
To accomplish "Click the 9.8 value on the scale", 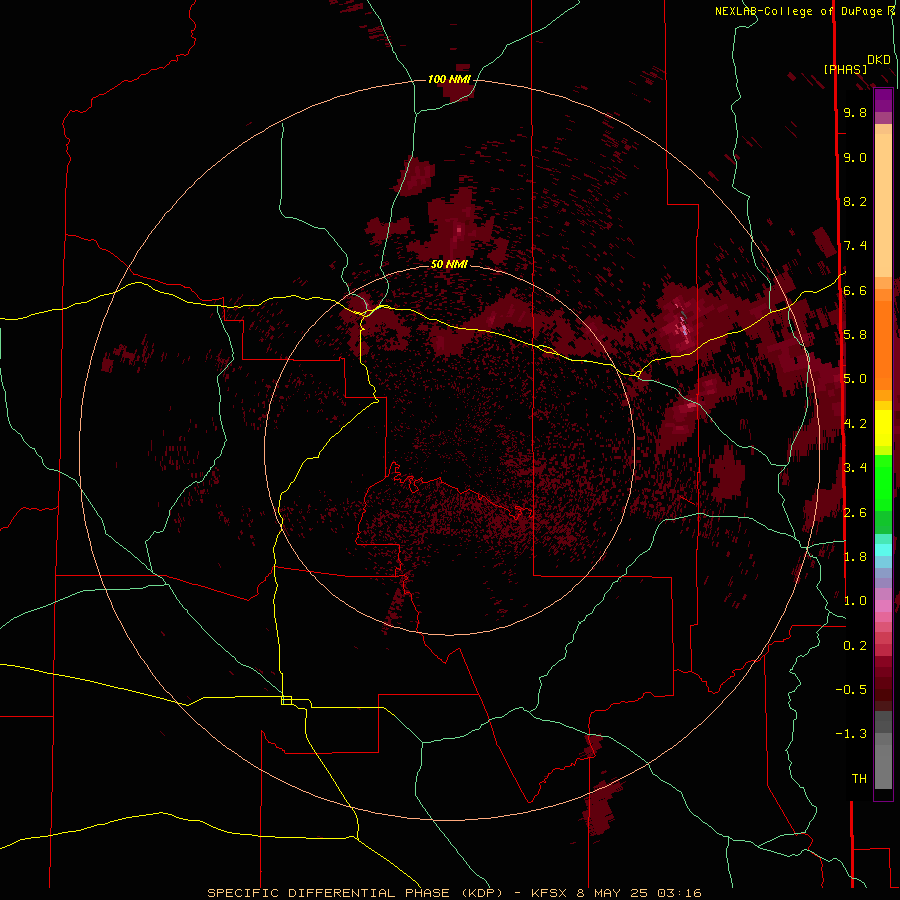I will point(855,112).
